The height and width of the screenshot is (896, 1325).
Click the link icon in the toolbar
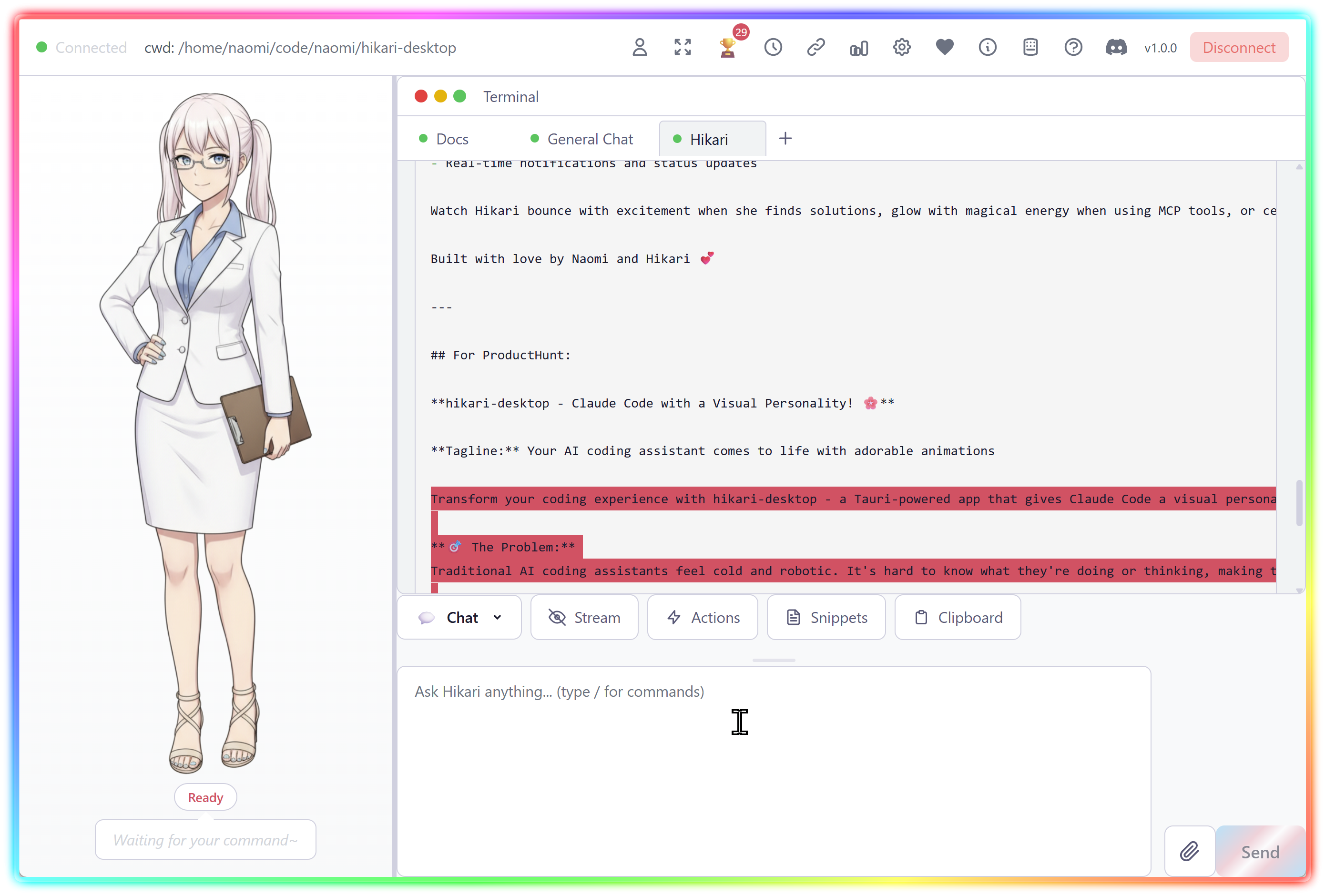(x=815, y=47)
